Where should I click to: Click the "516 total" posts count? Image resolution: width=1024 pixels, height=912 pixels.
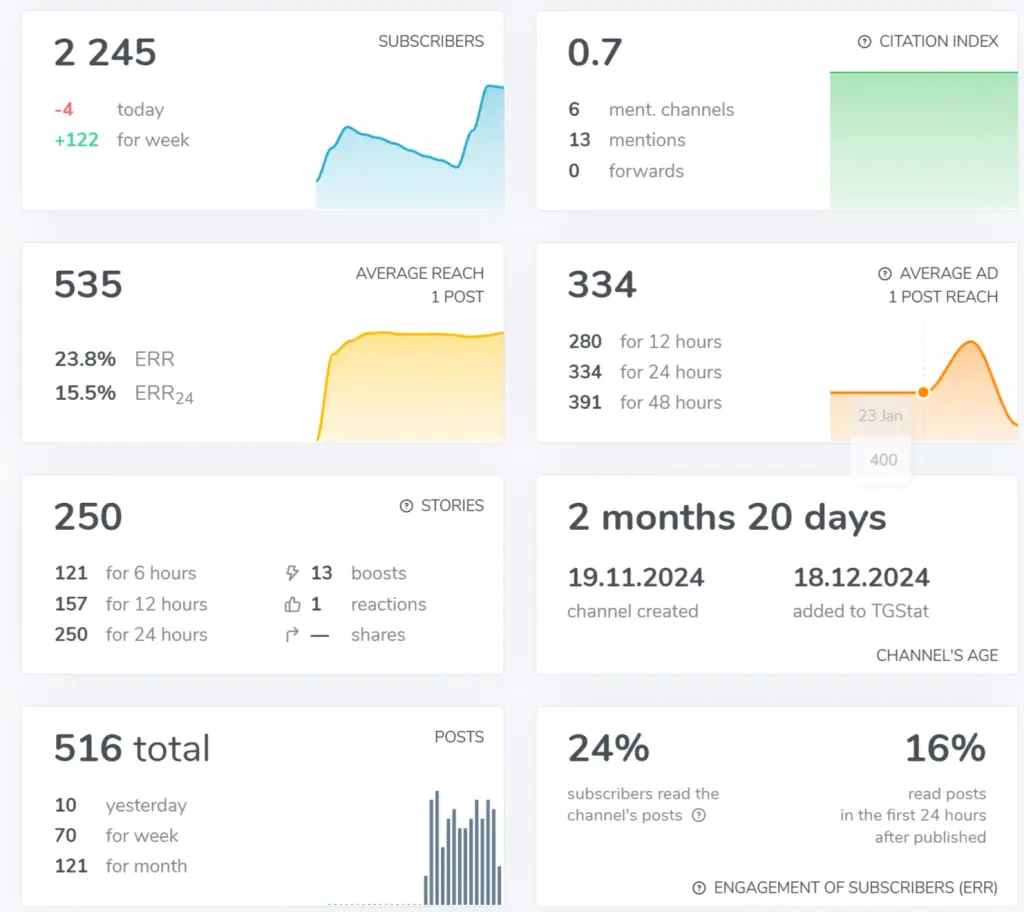(x=132, y=748)
